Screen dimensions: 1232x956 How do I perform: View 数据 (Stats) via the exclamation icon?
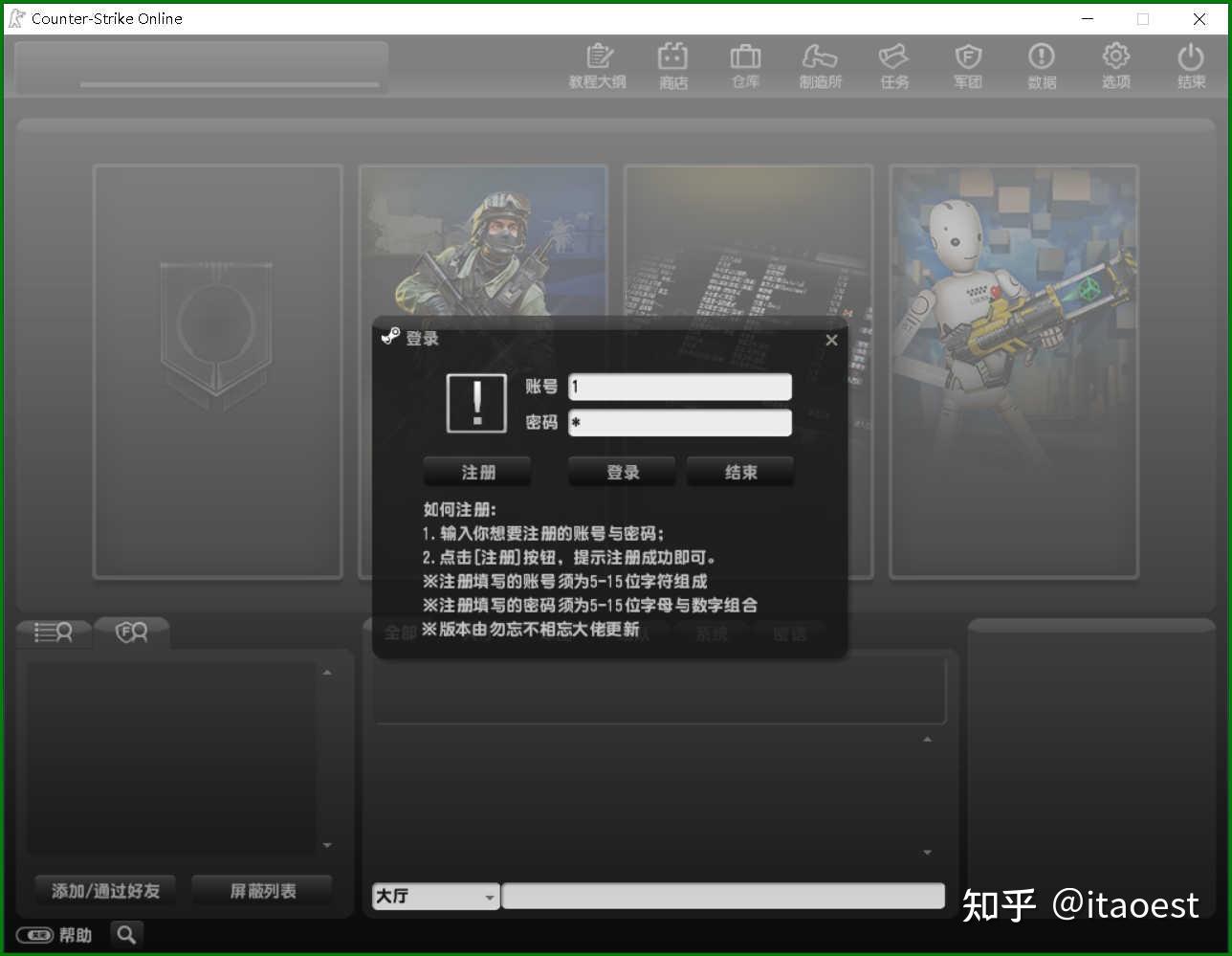[x=1041, y=63]
